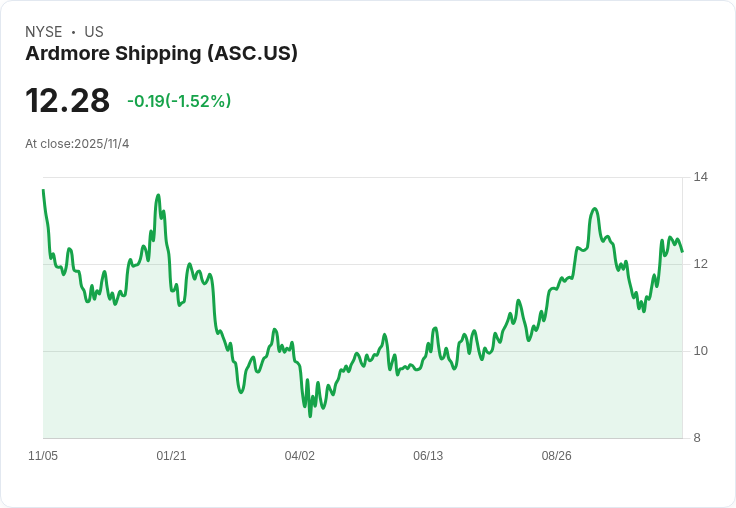Screen dimensions: 736x508
Task: Click the 06/13 date on x-axis
Action: (428, 456)
